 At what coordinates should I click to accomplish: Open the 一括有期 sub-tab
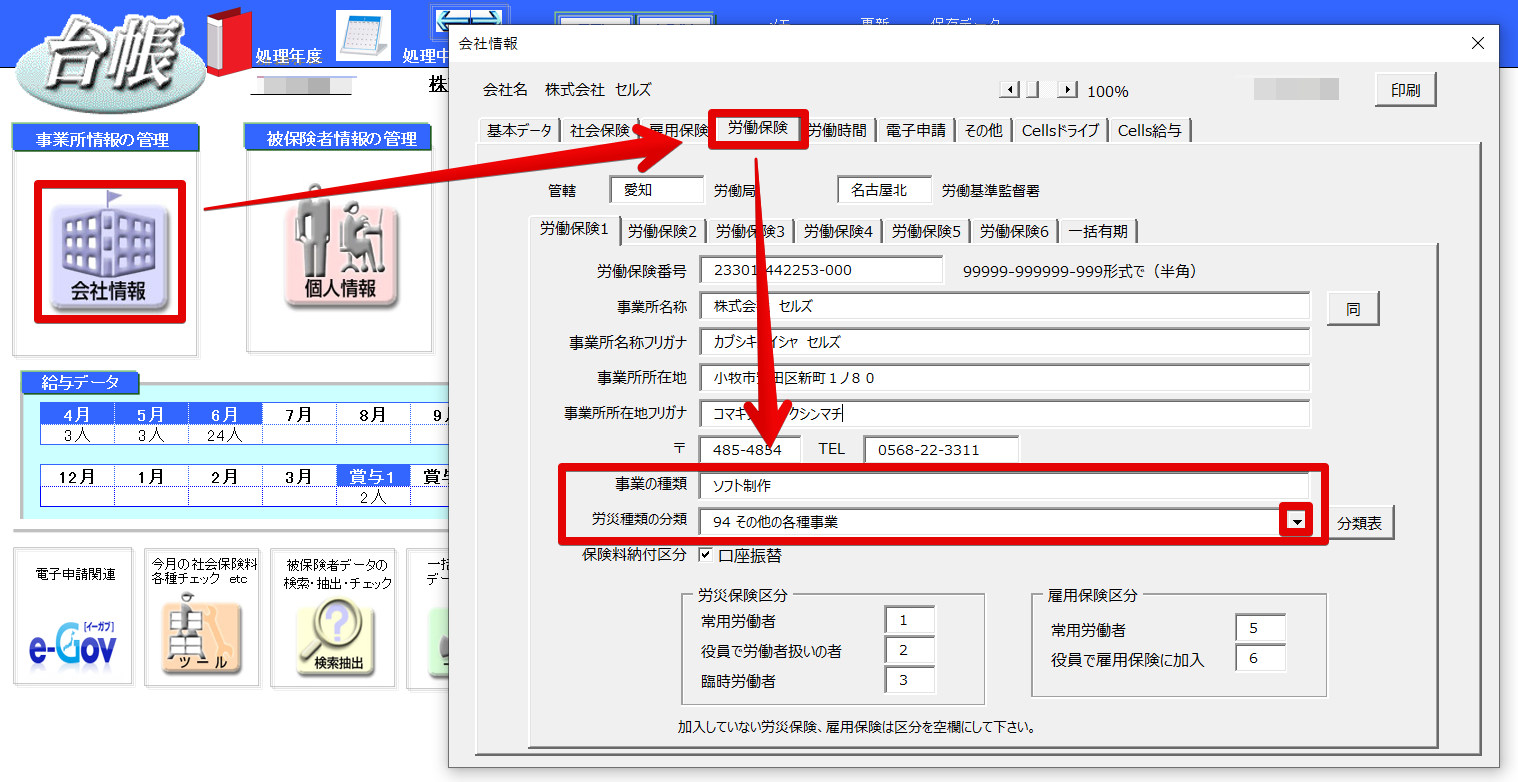[x=1098, y=231]
